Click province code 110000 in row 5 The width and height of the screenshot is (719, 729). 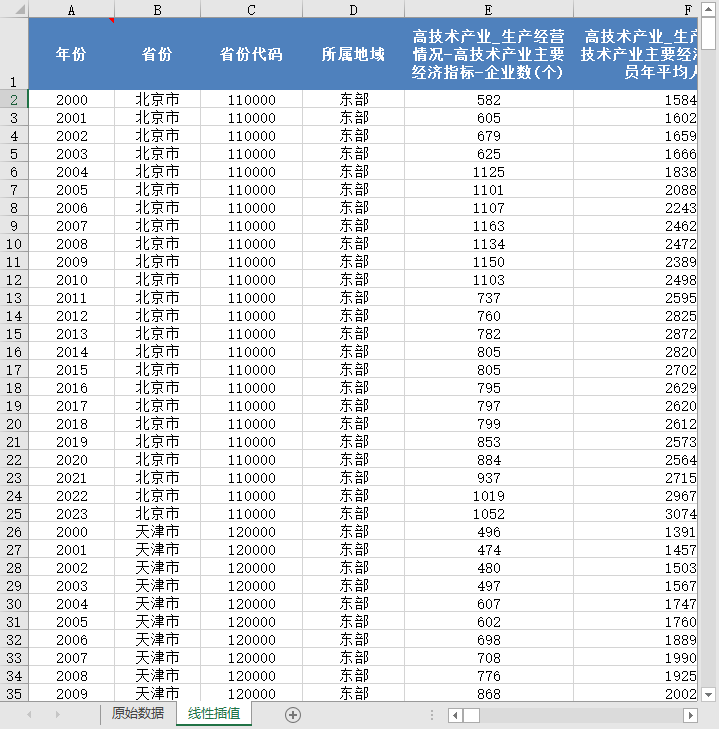click(251, 153)
